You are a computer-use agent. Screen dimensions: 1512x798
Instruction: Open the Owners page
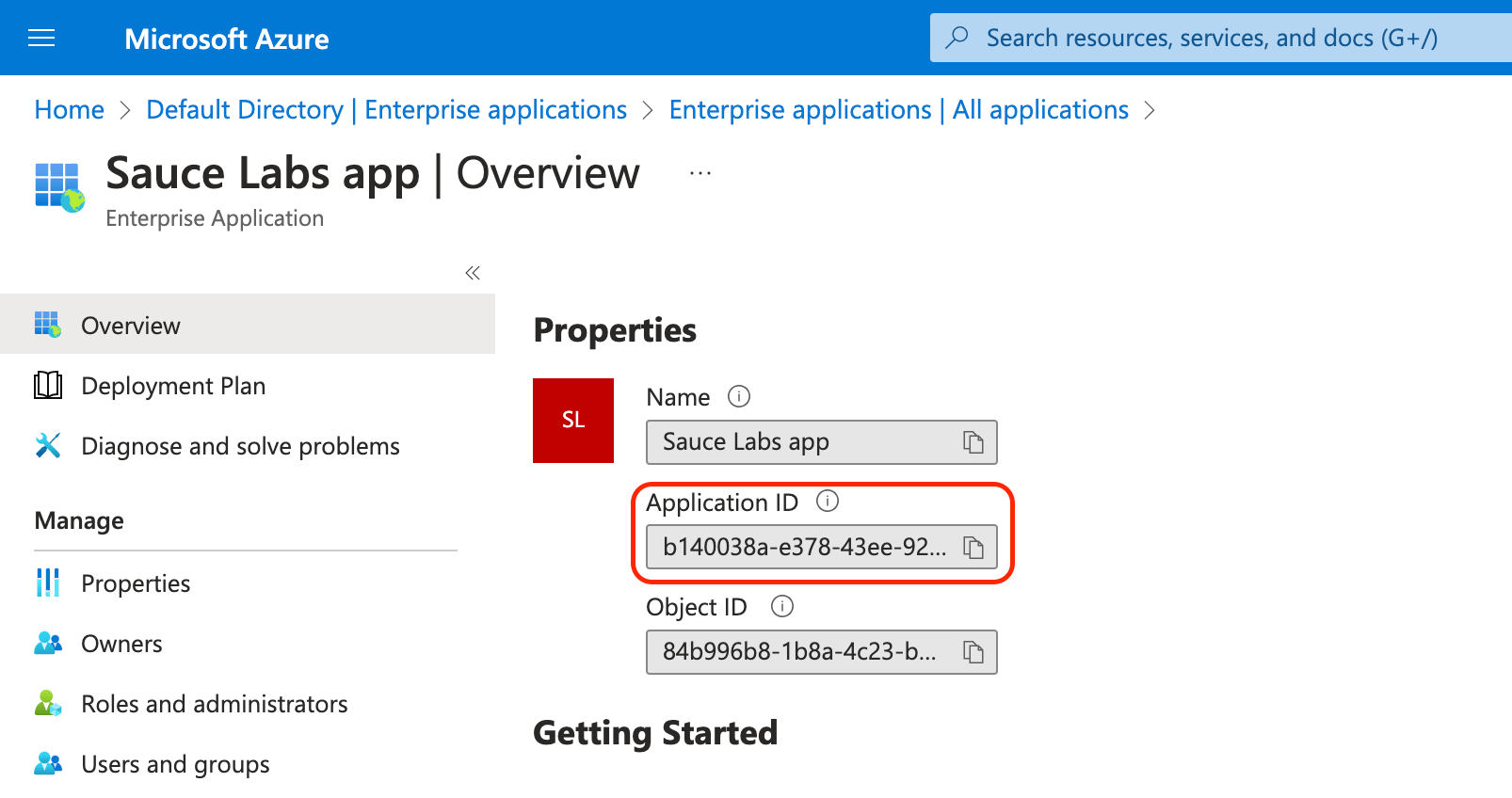click(x=121, y=644)
